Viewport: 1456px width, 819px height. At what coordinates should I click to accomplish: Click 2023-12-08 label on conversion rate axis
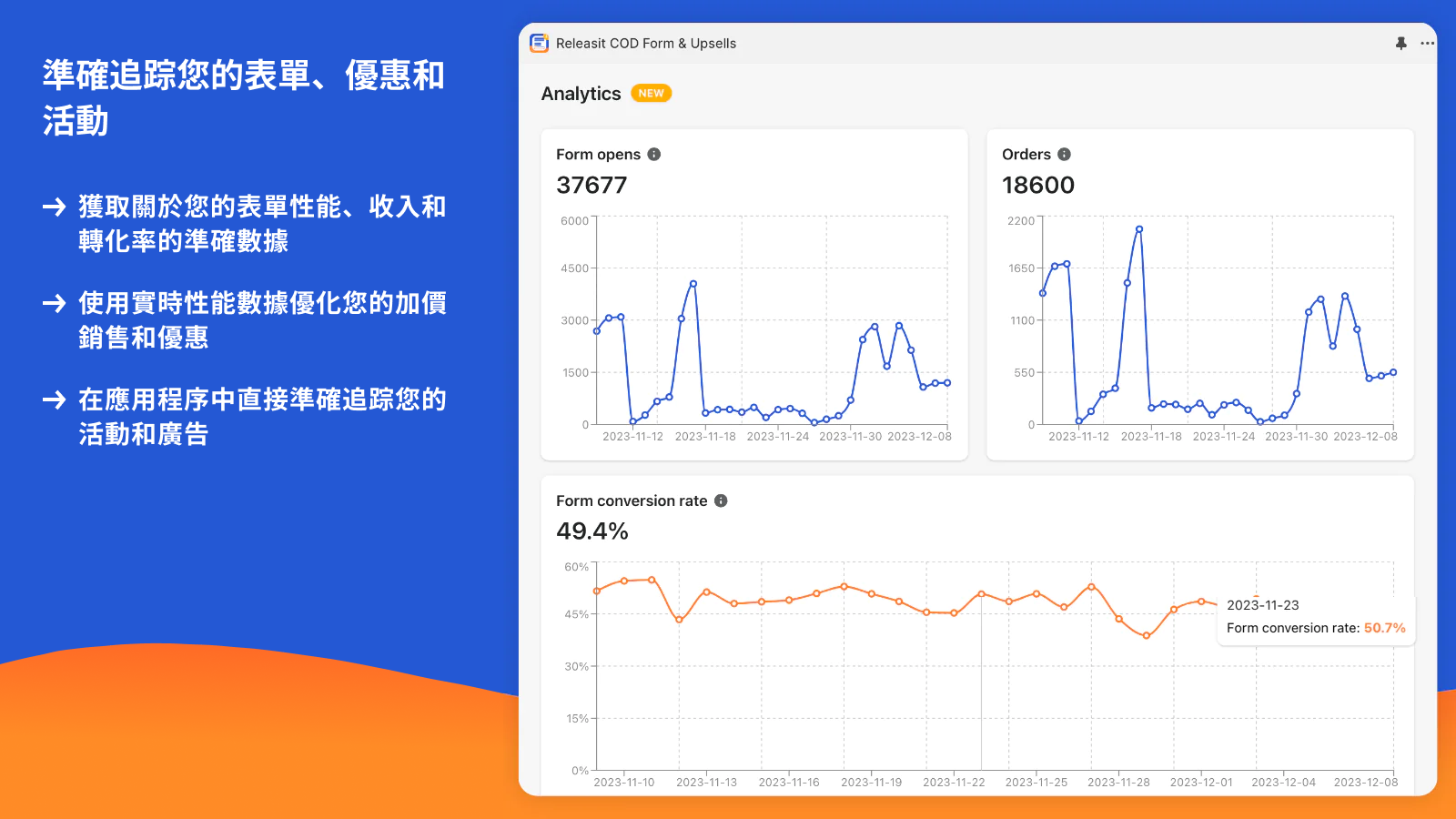tap(1366, 783)
